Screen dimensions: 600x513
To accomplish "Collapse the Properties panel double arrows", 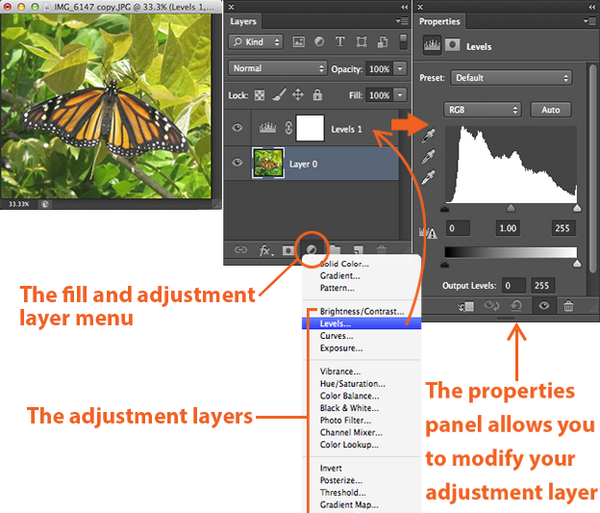I will (592, 7).
